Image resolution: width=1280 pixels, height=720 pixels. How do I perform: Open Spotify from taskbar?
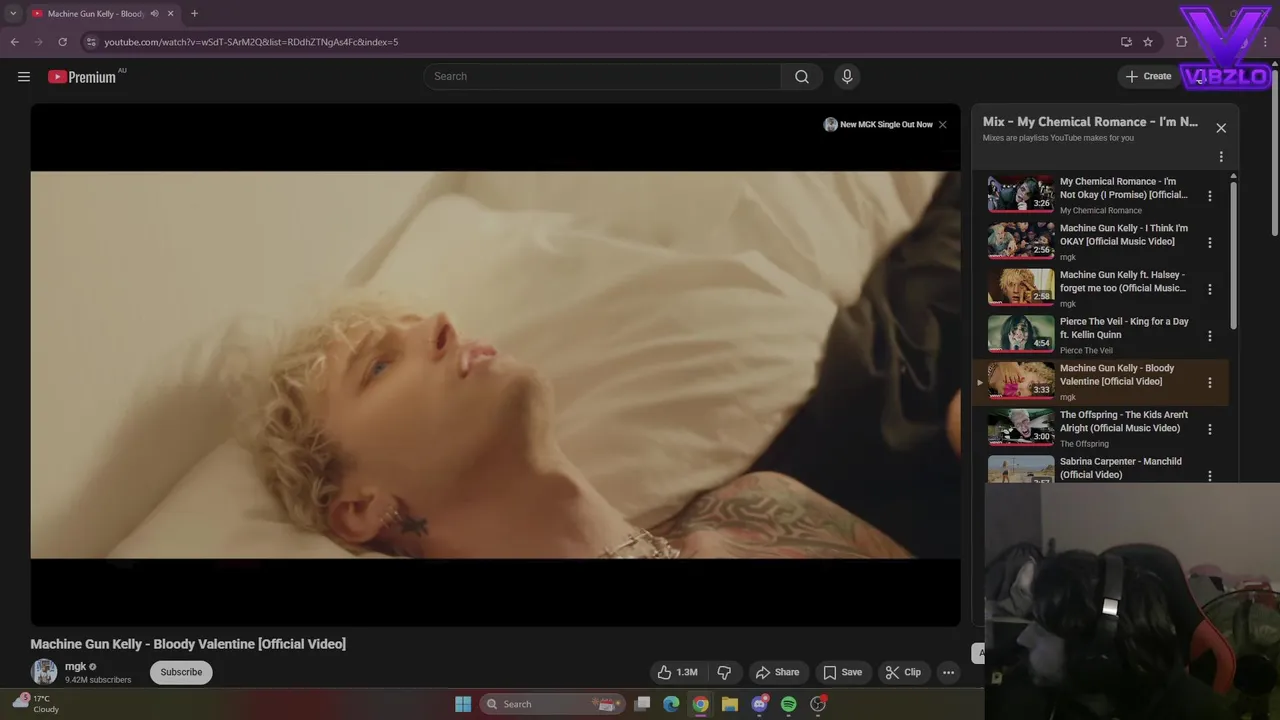[788, 704]
